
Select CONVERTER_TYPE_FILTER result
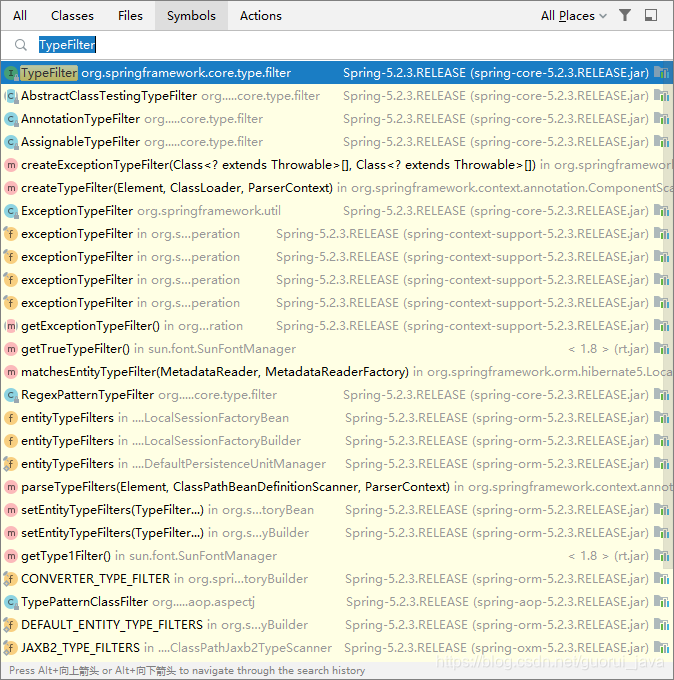(x=337, y=579)
